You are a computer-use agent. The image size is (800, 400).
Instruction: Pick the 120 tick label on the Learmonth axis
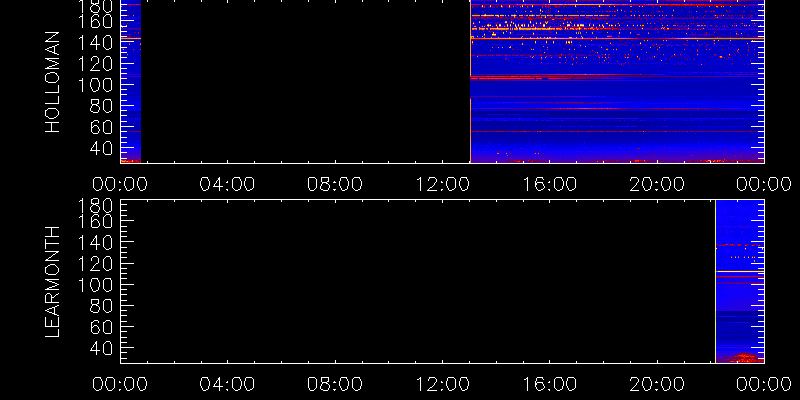click(x=94, y=264)
